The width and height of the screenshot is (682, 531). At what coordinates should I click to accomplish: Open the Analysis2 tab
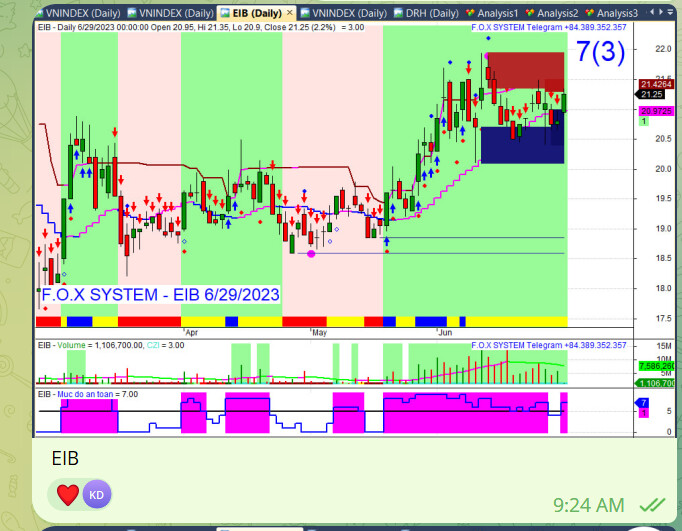[552, 13]
